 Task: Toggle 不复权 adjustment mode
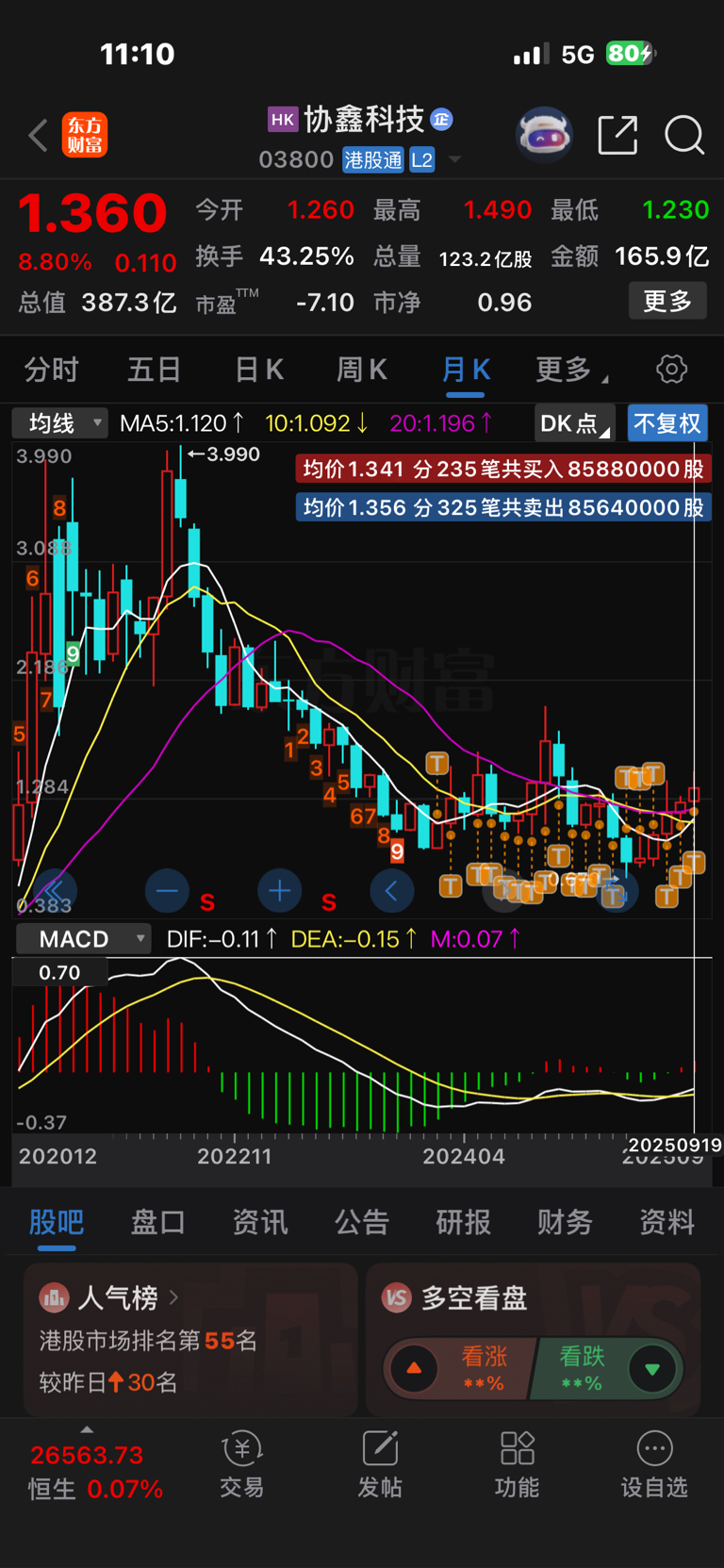coord(667,423)
